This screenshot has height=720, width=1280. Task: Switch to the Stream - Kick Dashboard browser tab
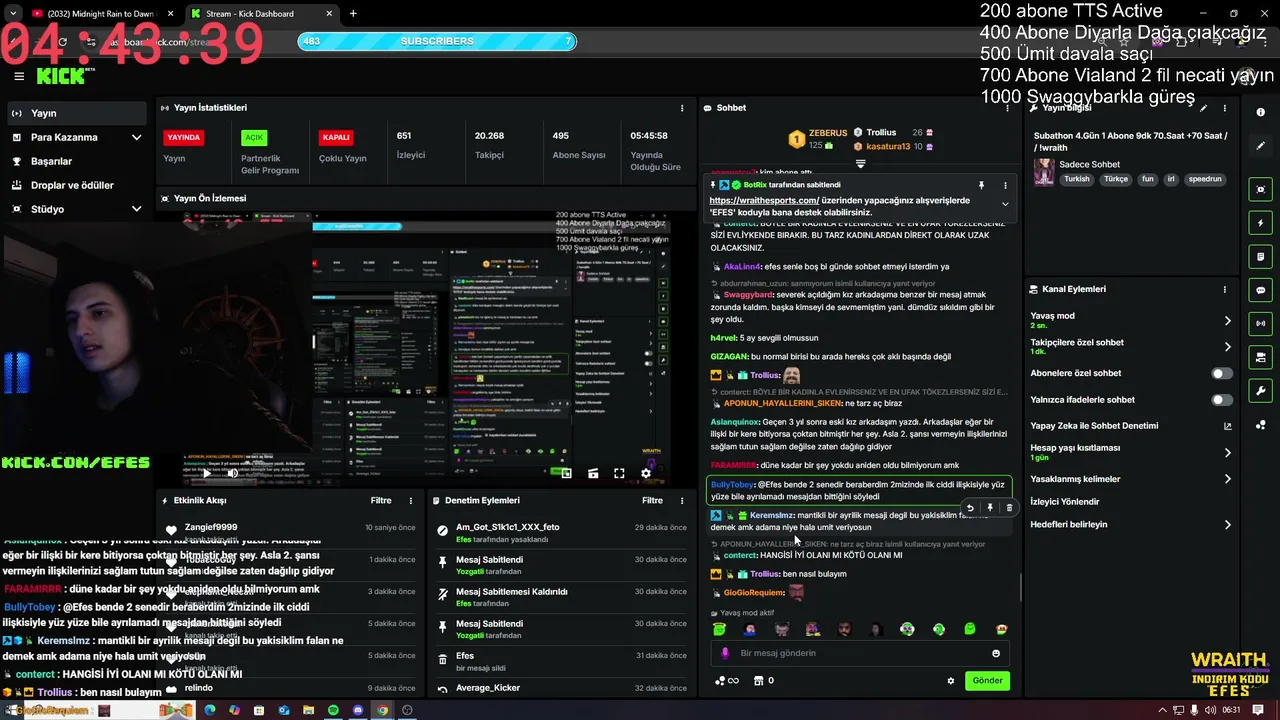point(261,14)
